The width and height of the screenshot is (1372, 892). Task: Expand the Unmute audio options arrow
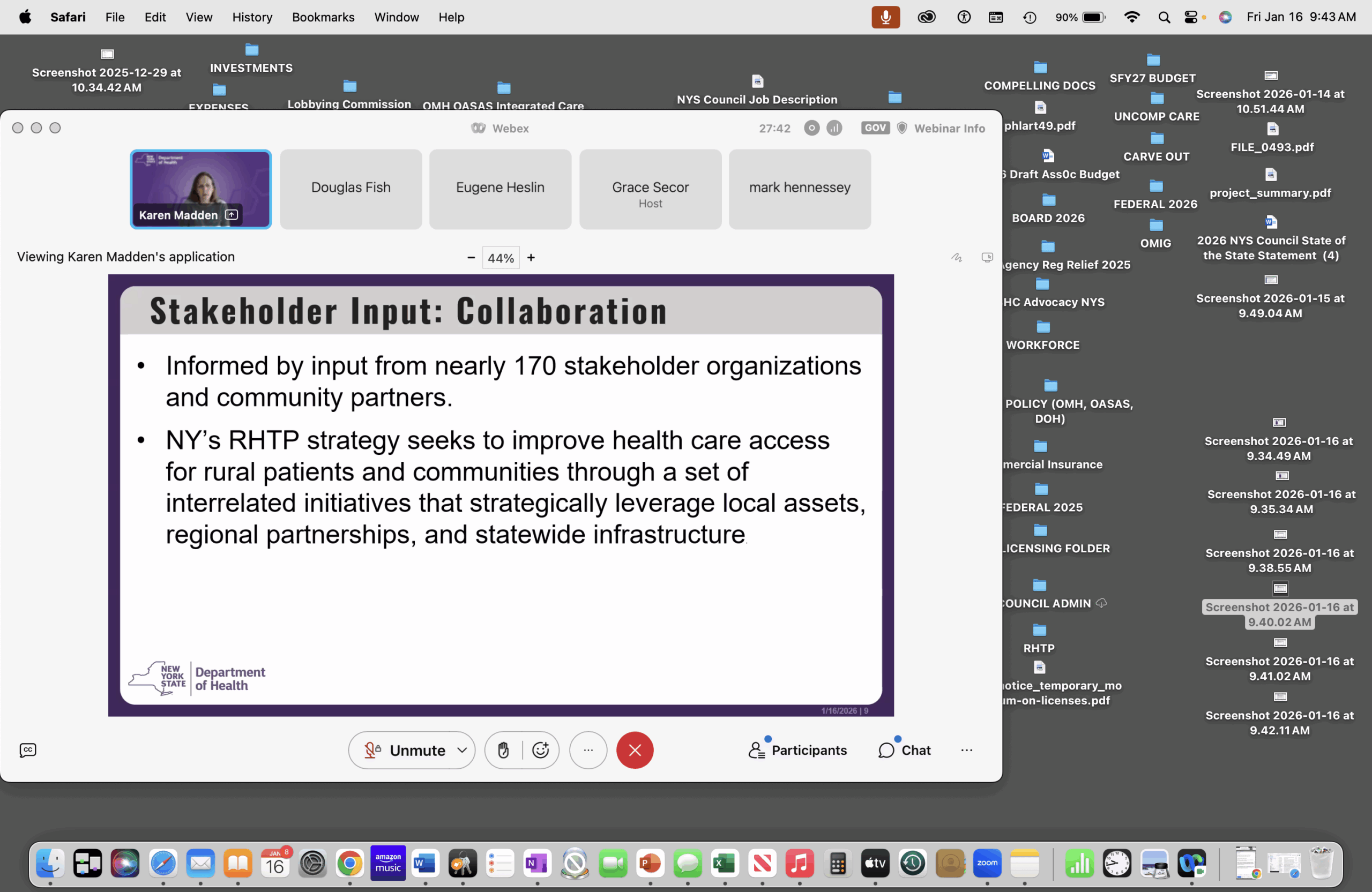[x=462, y=749]
